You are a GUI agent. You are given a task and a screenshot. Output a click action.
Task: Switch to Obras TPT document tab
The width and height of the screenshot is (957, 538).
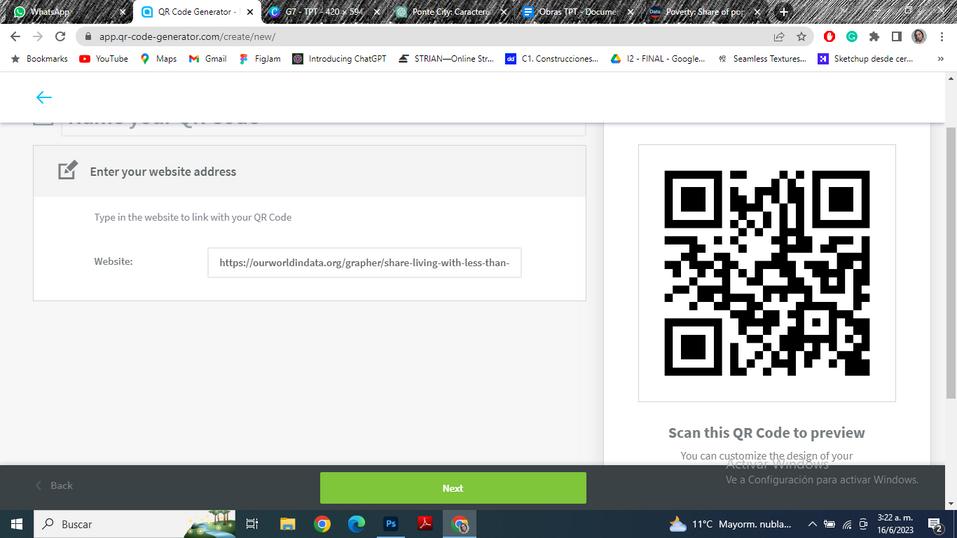[x=578, y=12]
